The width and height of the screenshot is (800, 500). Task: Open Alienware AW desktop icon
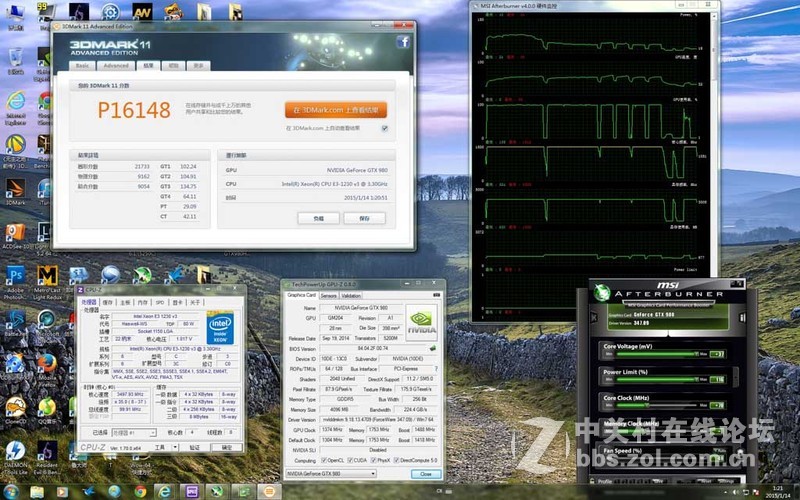pyautogui.click(x=142, y=12)
